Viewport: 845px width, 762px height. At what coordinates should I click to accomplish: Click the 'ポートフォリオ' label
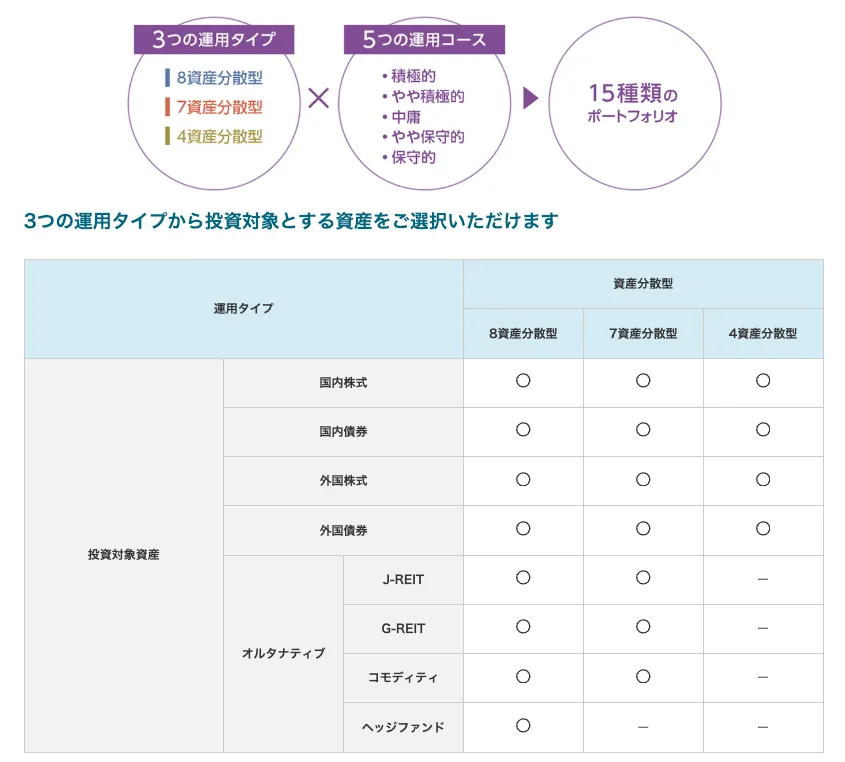(x=633, y=116)
